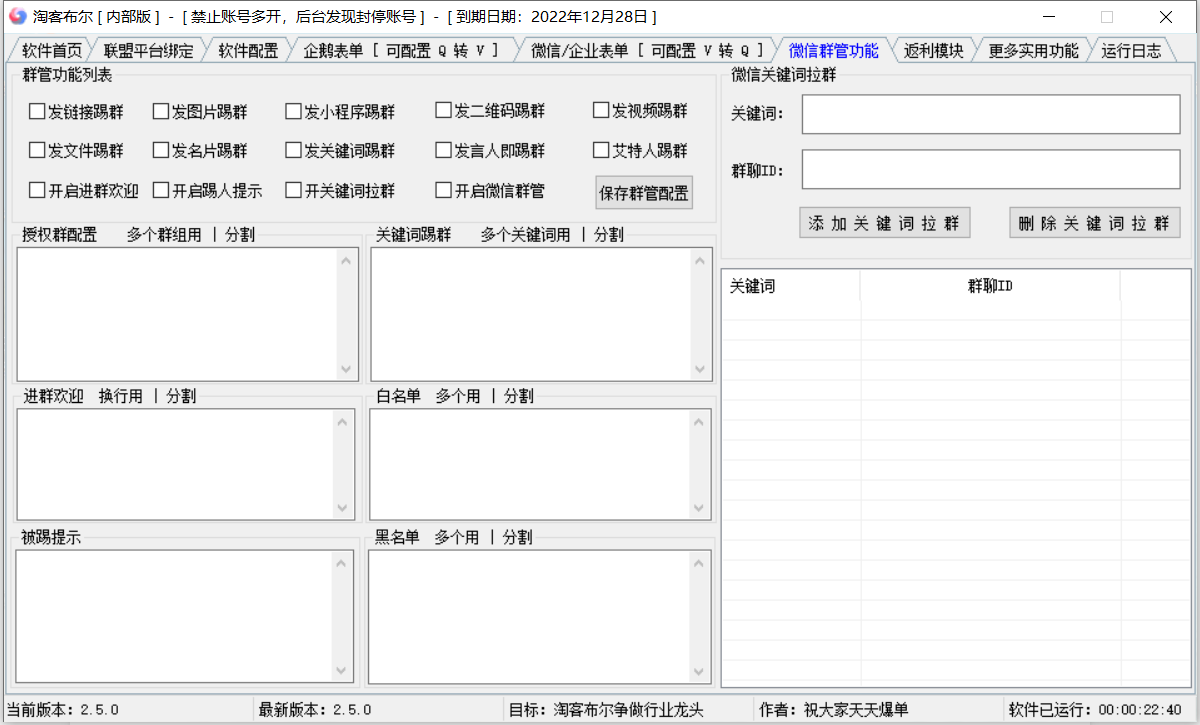Viewport: 1200px width, 725px height.
Task: Click the 淘客布尔 app icon in title bar
Action: [16, 17]
